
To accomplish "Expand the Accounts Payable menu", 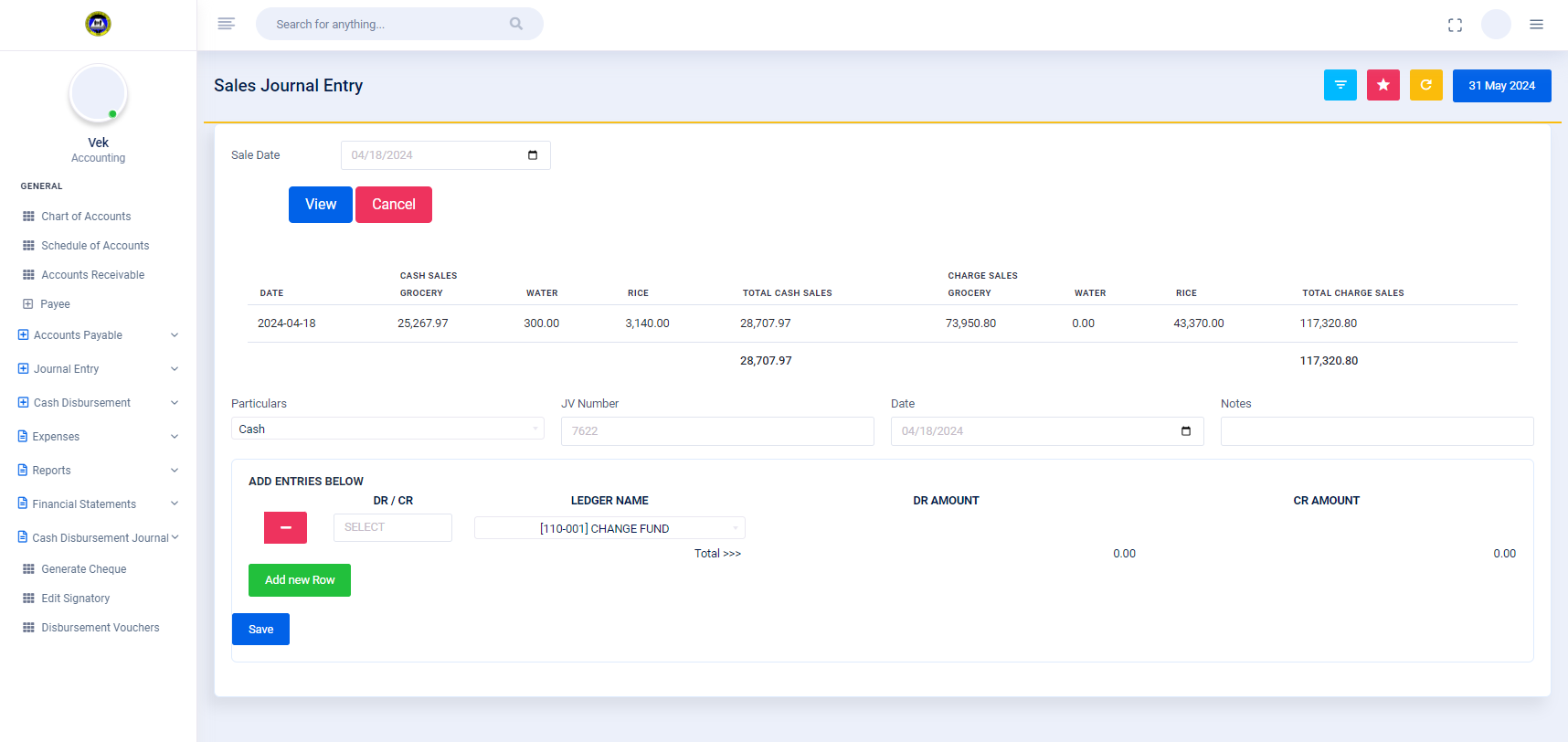I will pos(98,335).
